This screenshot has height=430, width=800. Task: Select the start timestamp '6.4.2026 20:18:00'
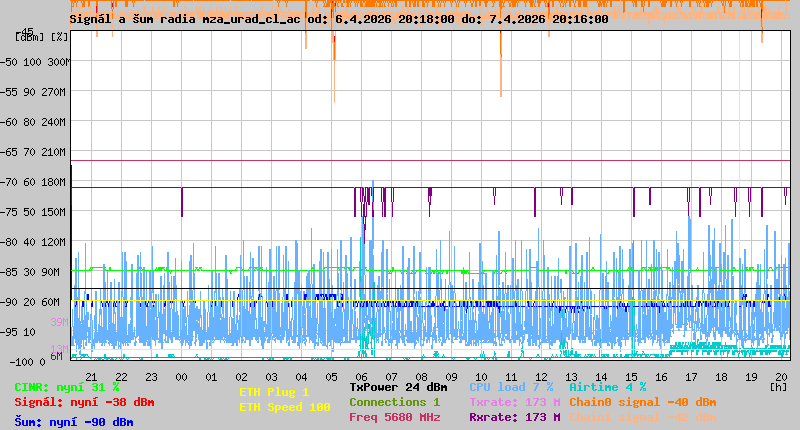click(x=394, y=19)
